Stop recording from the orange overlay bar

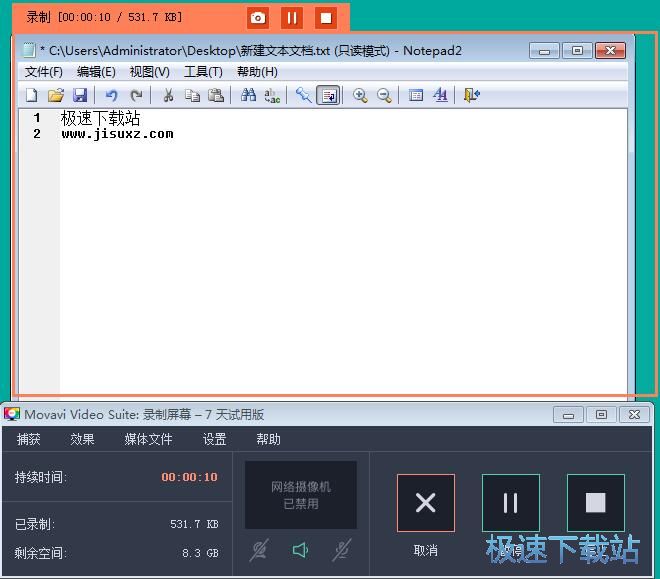pyautogui.click(x=326, y=18)
